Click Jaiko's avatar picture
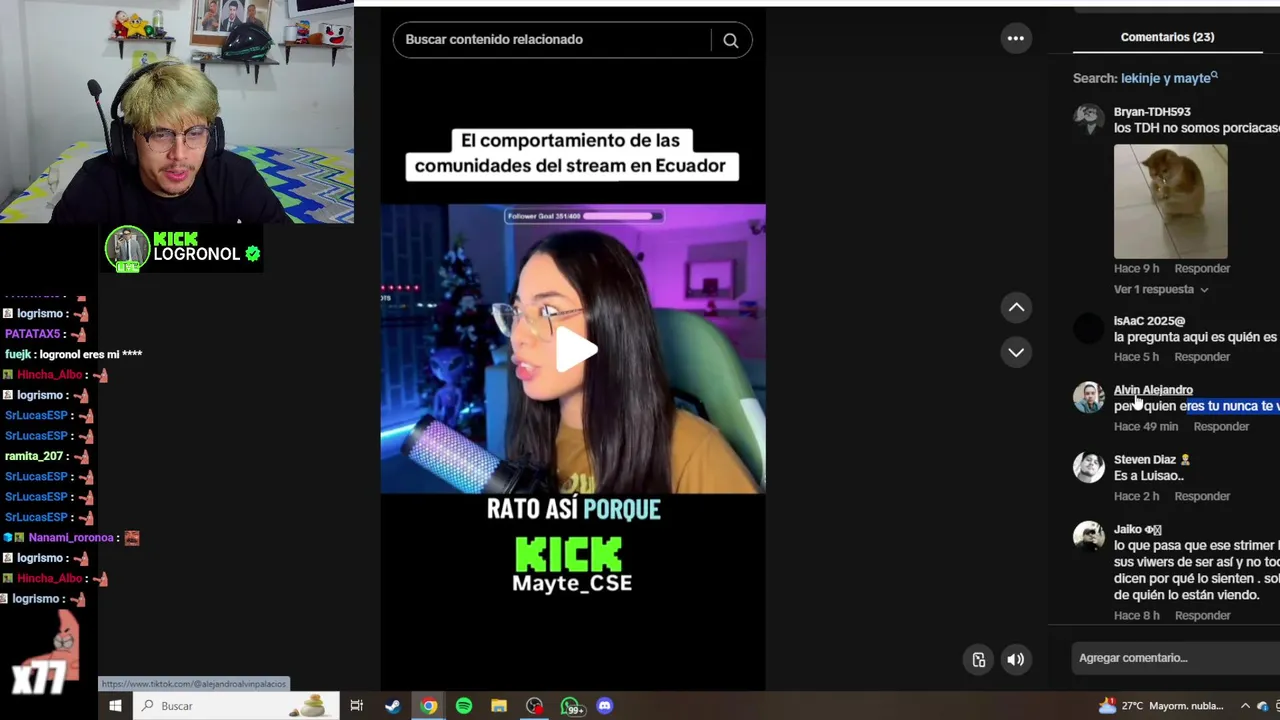Viewport: 1280px width, 720px height. click(1089, 536)
